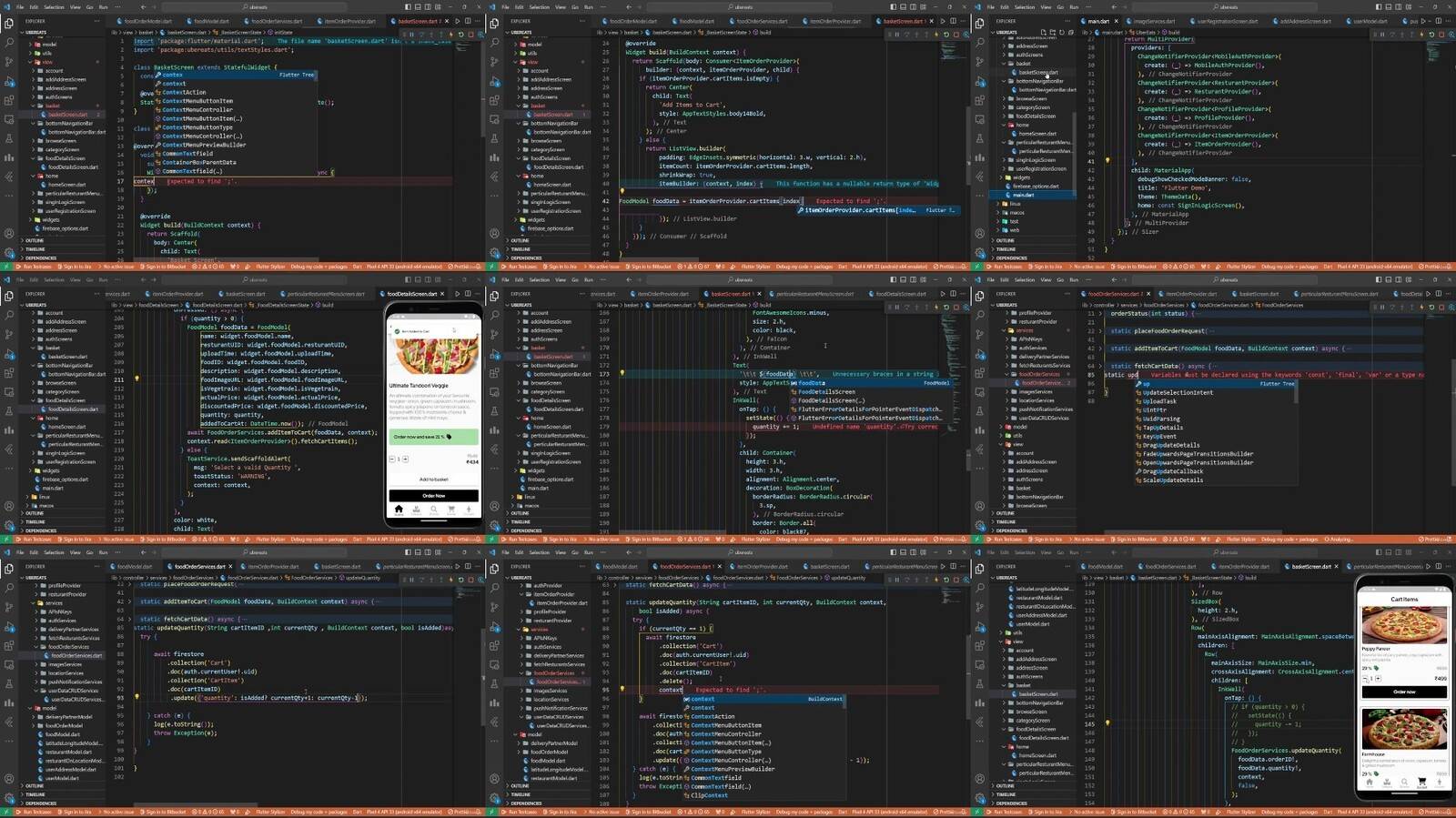The height and width of the screenshot is (818, 1456).
Task: Tap Order Now on Tandoori Veggie screen
Action: 433,496
